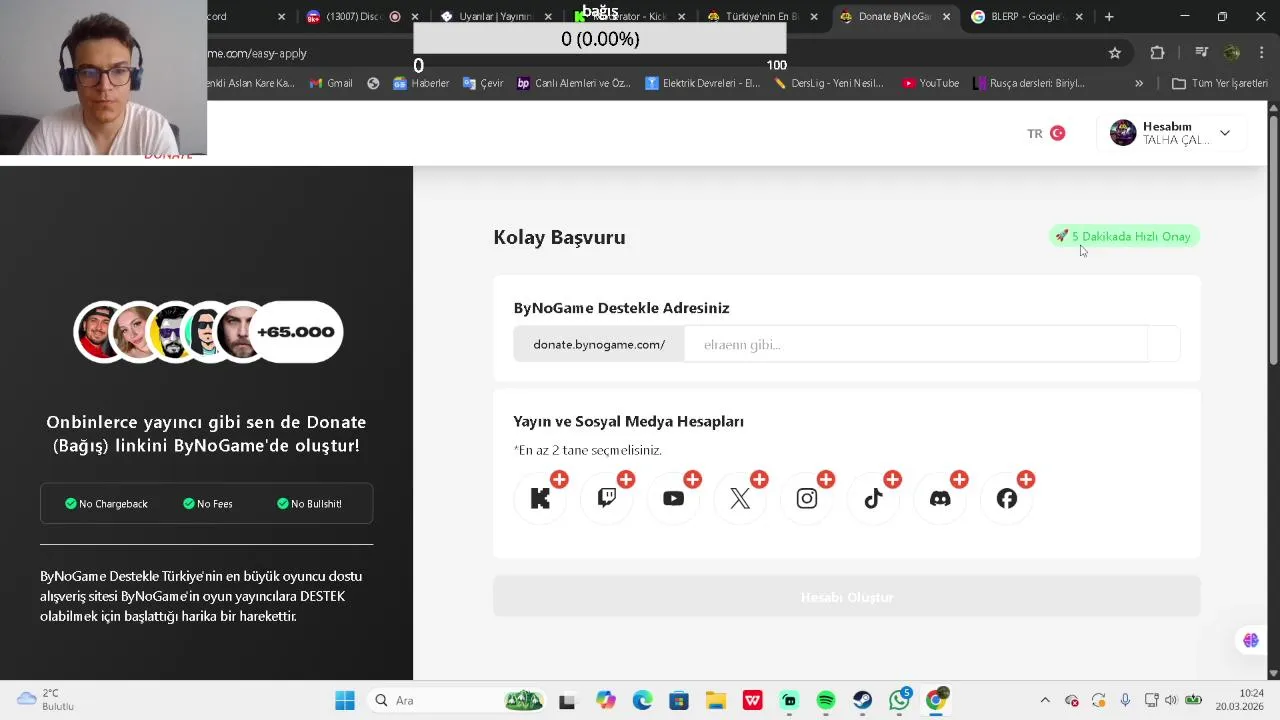
Task: Close the BLERP - Google tab
Action: click(x=1079, y=16)
